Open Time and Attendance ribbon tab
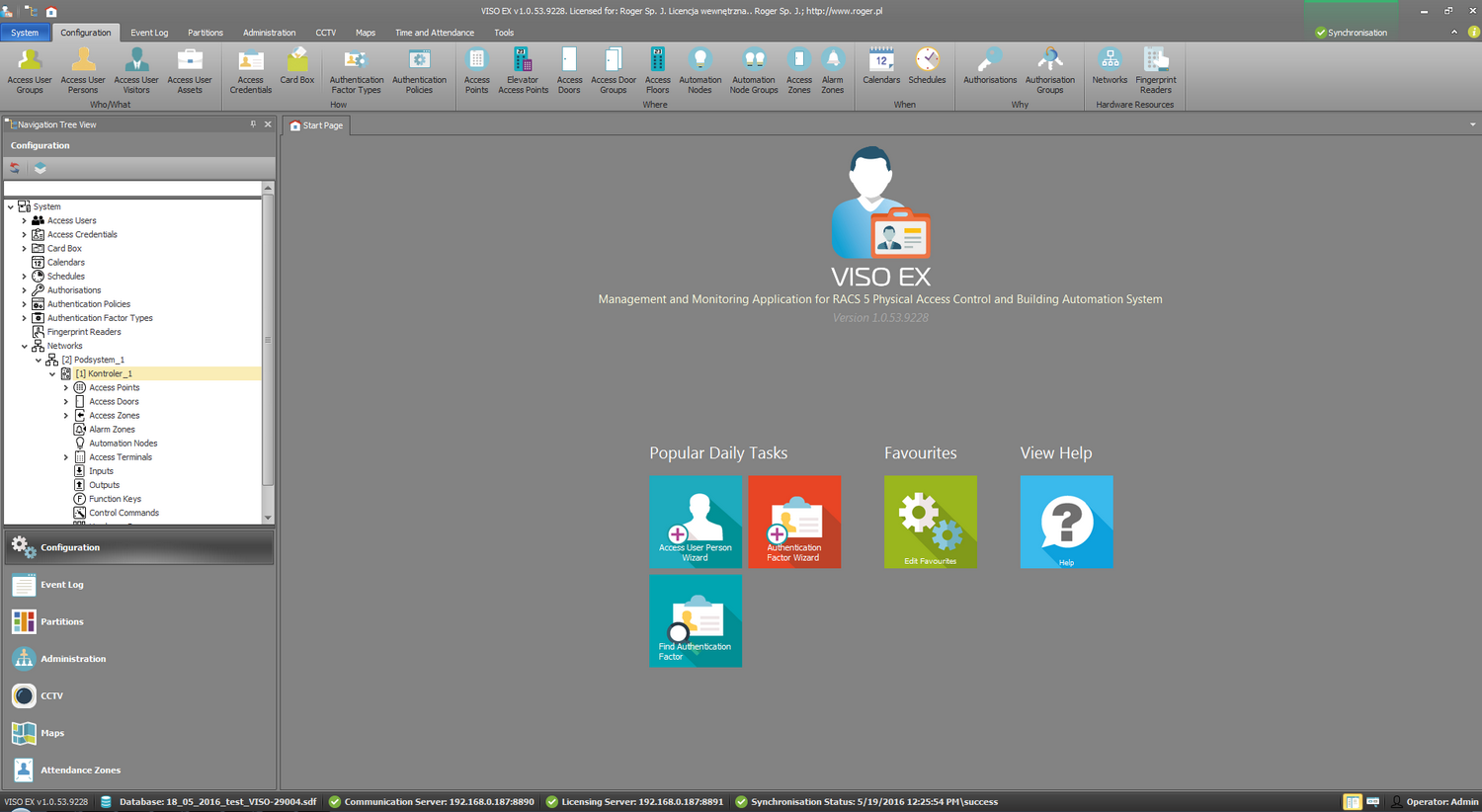Image resolution: width=1482 pixels, height=812 pixels. pyautogui.click(x=435, y=33)
